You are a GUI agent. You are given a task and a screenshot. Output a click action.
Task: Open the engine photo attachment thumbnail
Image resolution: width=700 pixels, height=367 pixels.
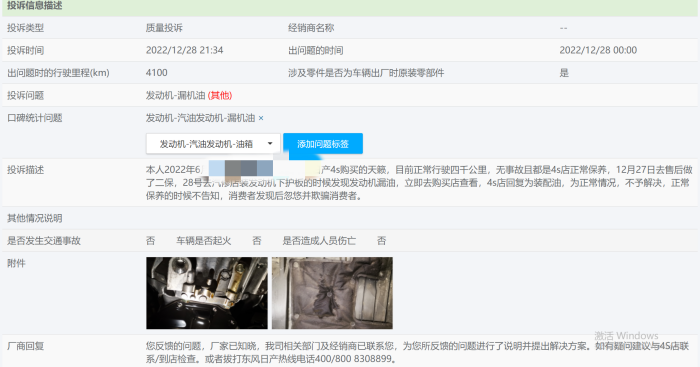point(207,293)
